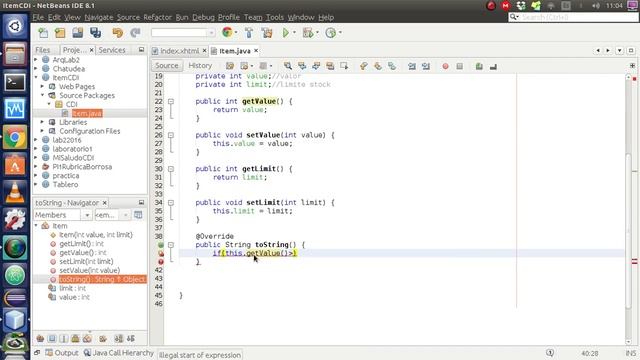Viewport: 640px width, 360px height.
Task: Click the Debug Project toolbar icon
Action: point(308,33)
